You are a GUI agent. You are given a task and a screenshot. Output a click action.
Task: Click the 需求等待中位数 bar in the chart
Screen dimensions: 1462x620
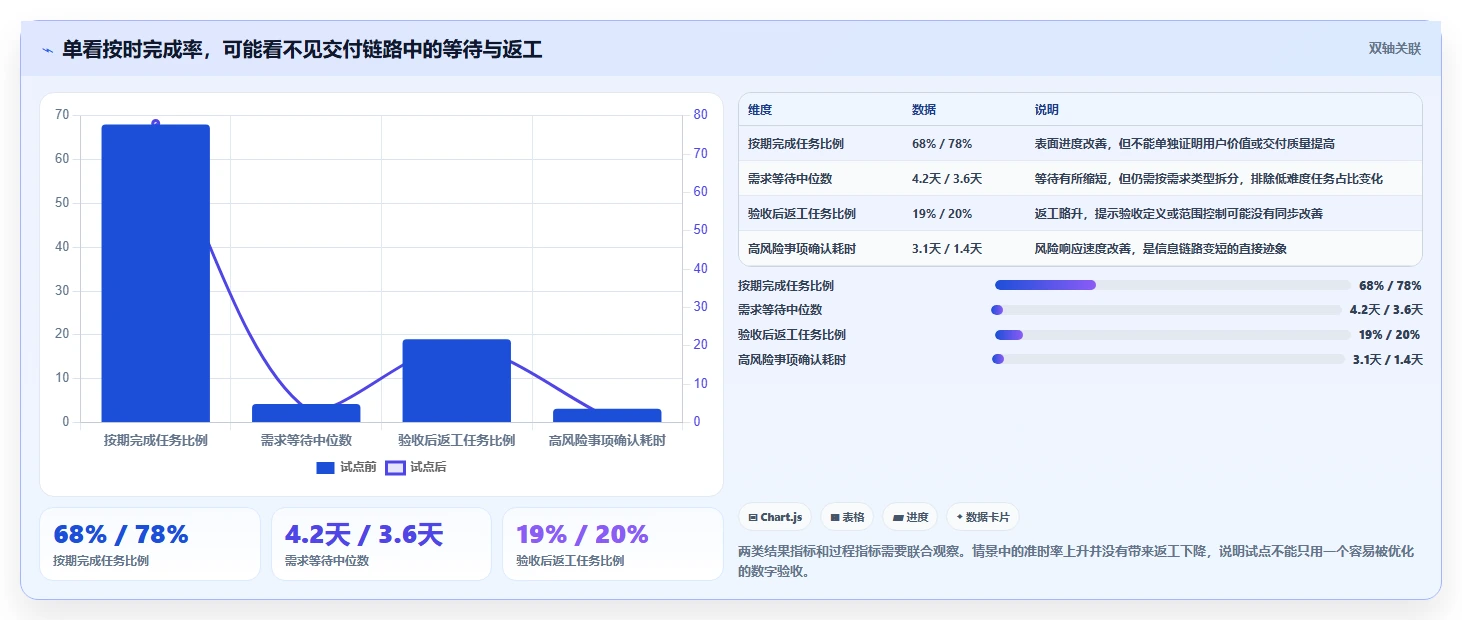click(306, 413)
